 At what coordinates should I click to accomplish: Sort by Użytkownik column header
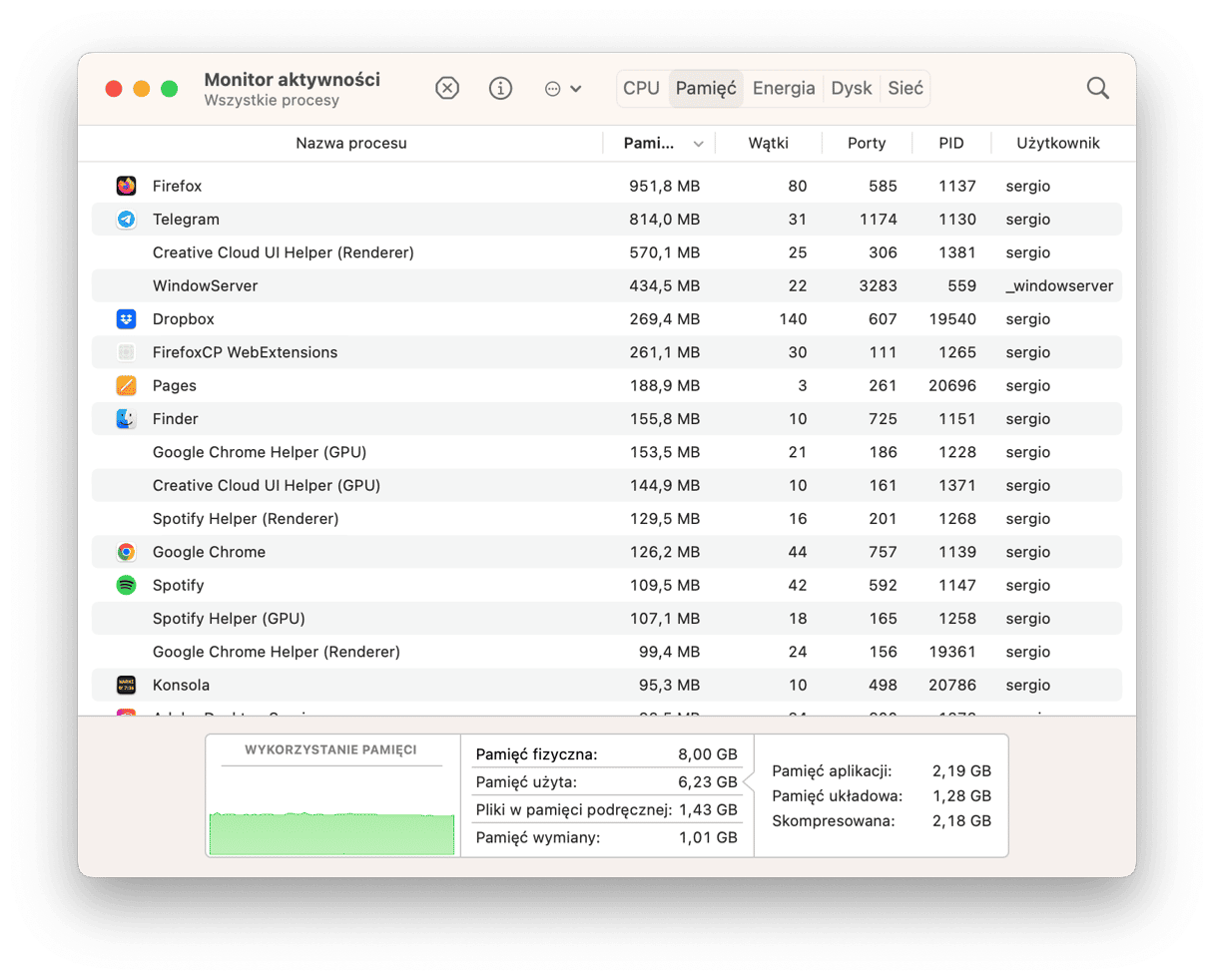pos(1058,143)
